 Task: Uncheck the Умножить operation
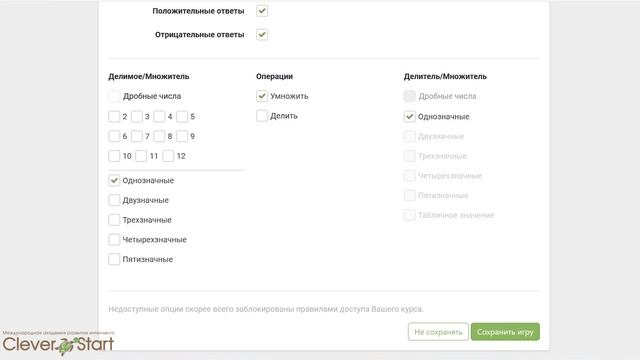[262, 96]
